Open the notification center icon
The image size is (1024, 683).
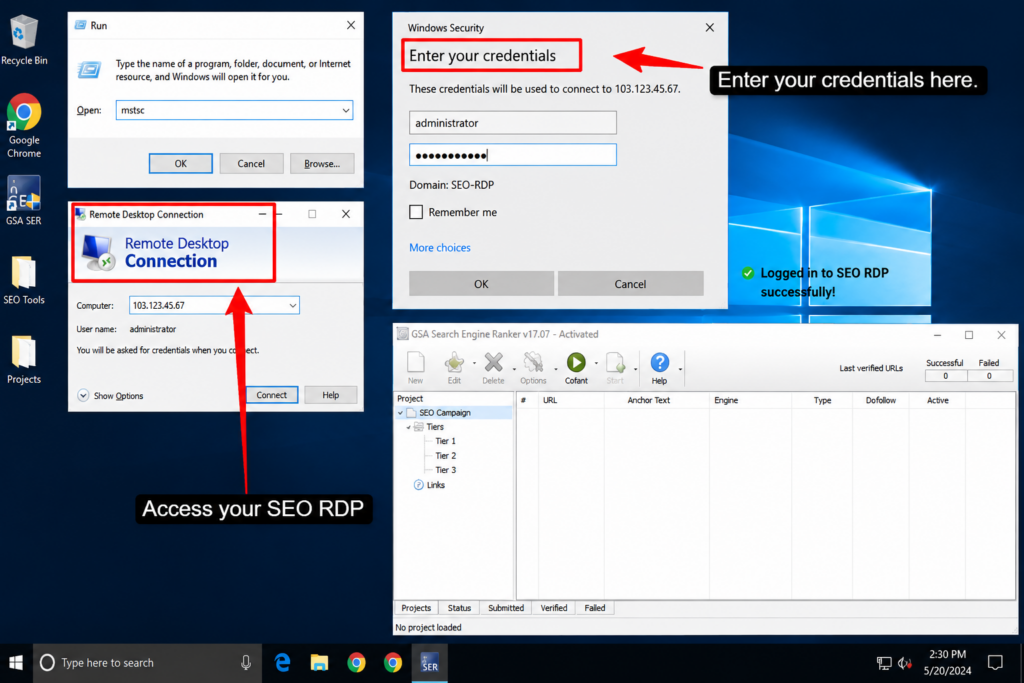coord(995,663)
